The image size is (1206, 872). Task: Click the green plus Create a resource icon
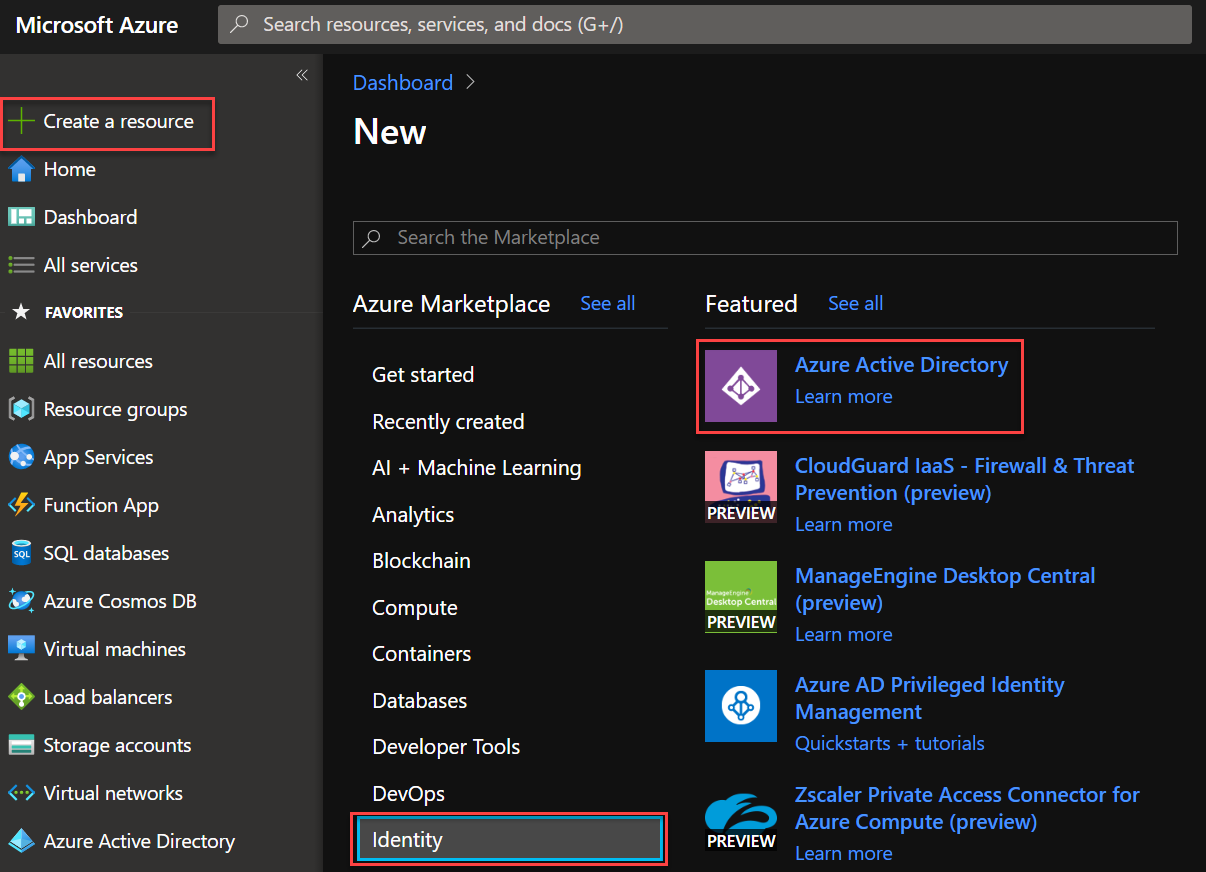(x=21, y=122)
